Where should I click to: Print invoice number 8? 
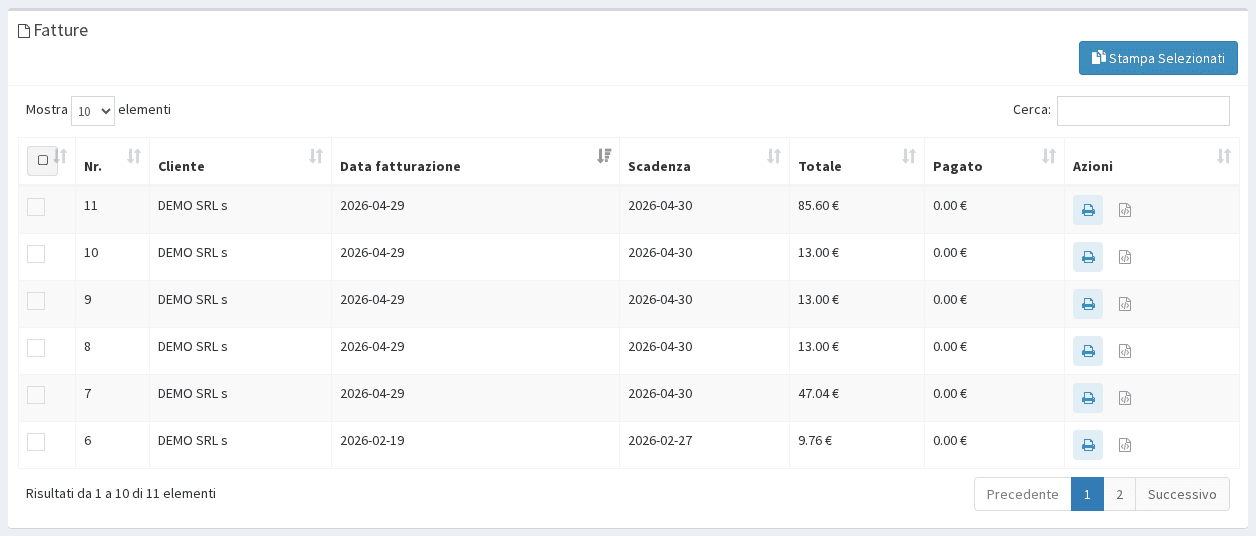[x=1088, y=351]
